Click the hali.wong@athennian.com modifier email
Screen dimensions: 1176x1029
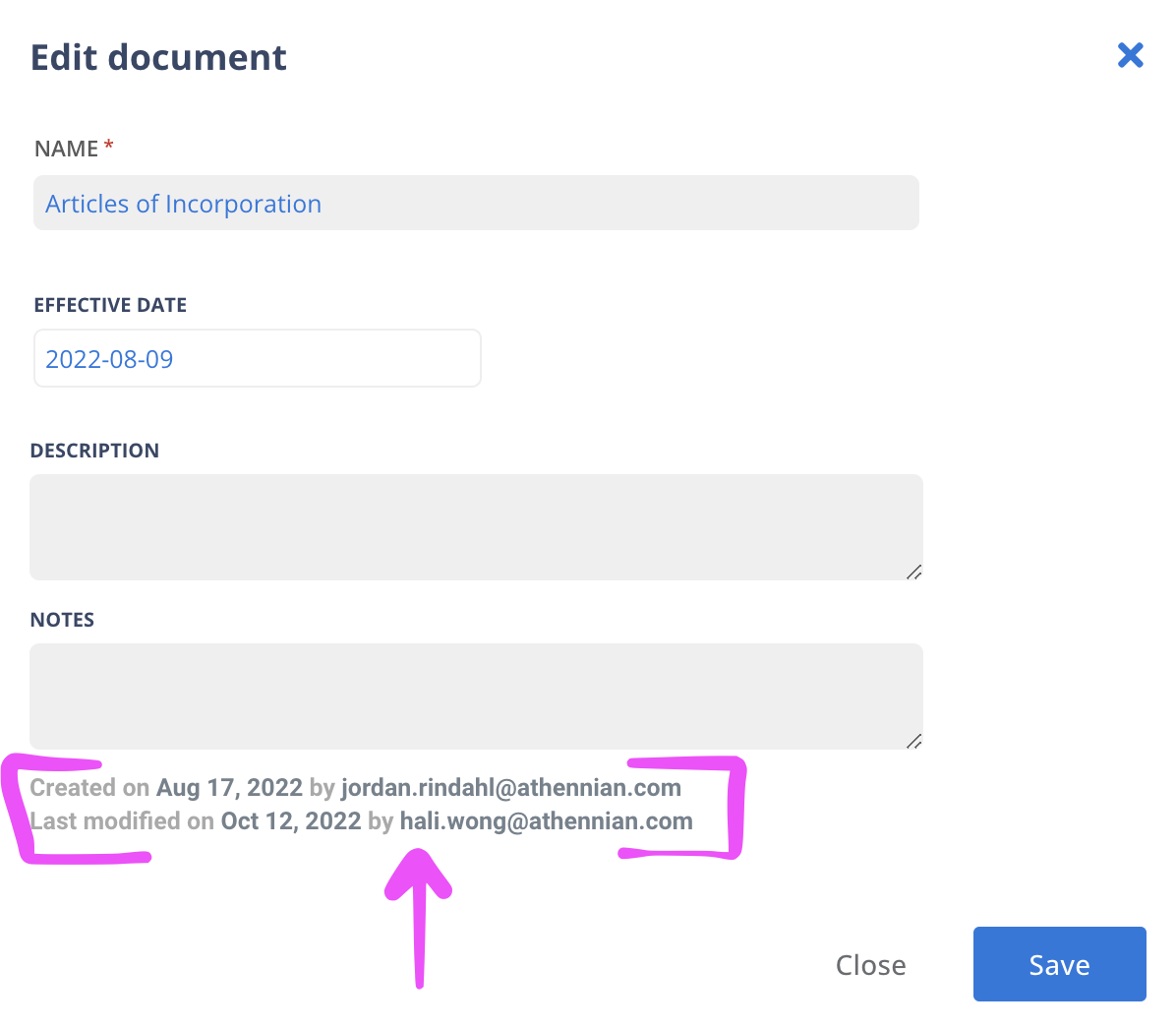coord(546,821)
